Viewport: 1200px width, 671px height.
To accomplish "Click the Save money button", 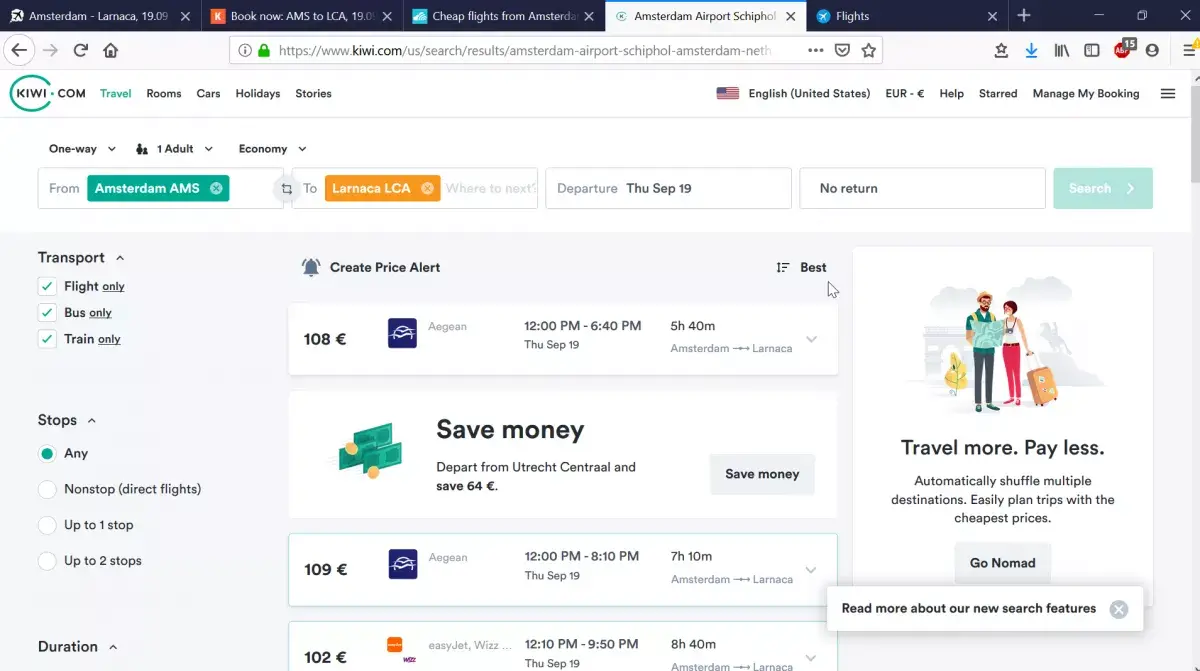I will point(762,474).
